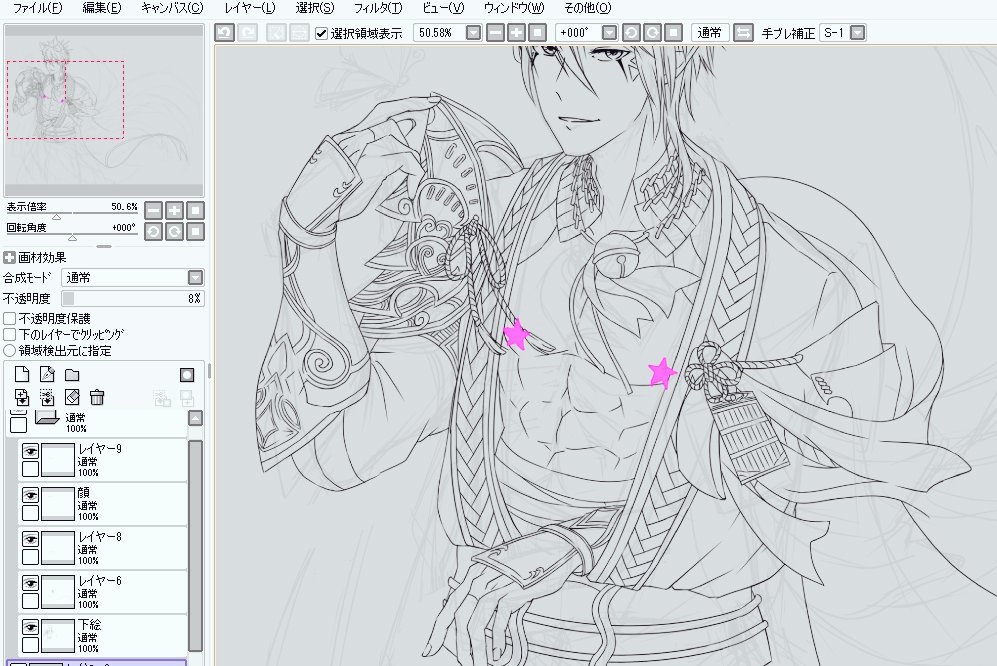Click the layer list vertical scrollbar

point(196,545)
